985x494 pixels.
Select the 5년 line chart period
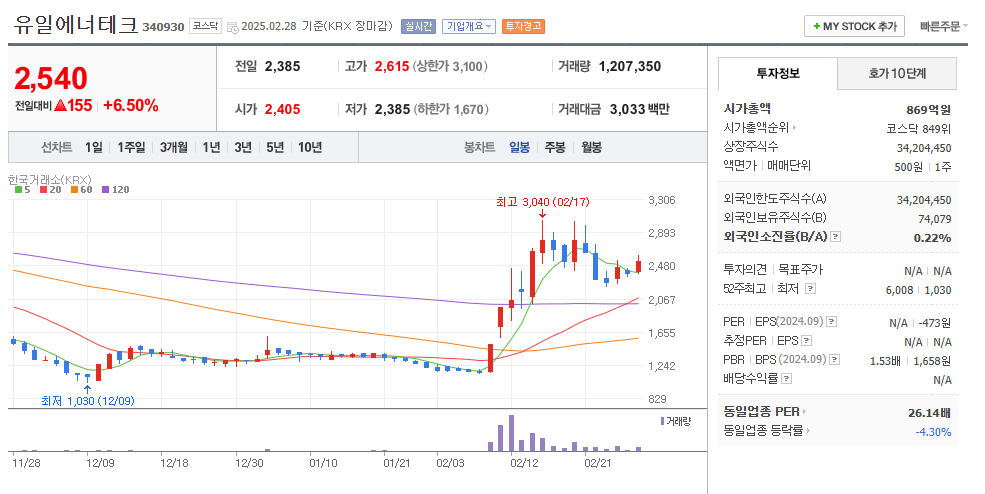[275, 147]
